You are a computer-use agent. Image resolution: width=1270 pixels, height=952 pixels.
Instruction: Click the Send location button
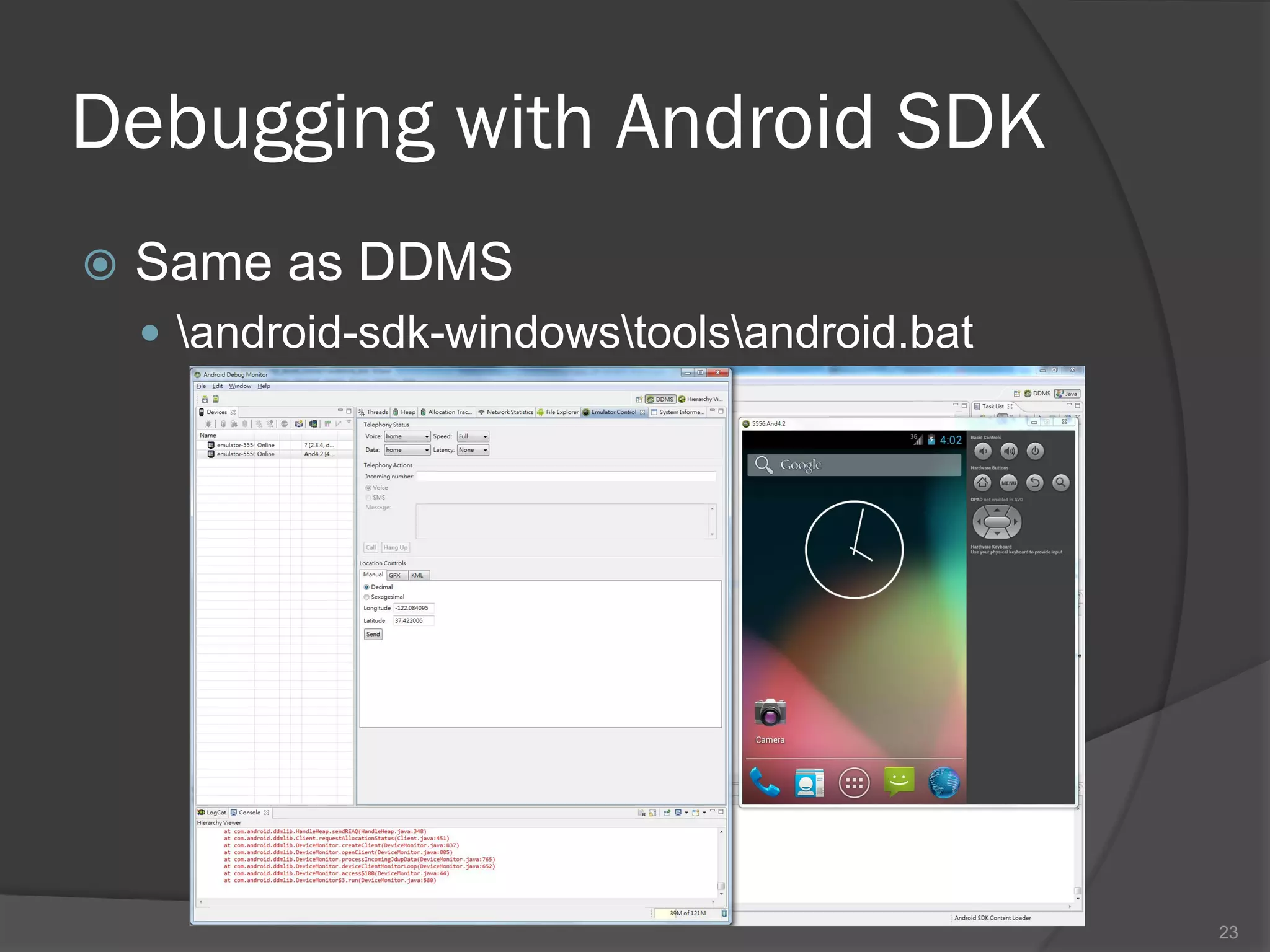[x=373, y=634]
